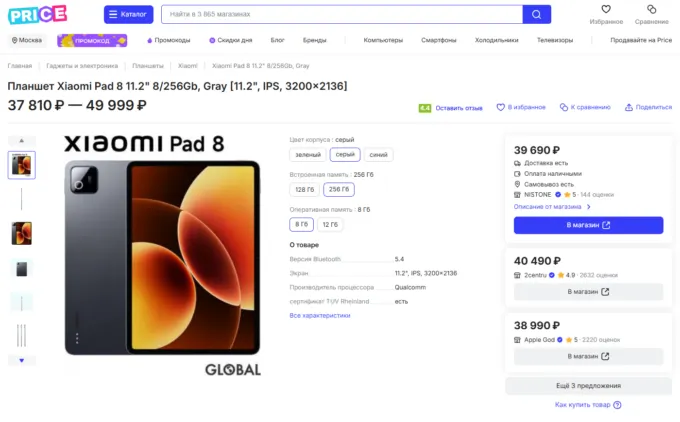
Task: Click the green 4.4 rating badge
Action: [x=425, y=108]
